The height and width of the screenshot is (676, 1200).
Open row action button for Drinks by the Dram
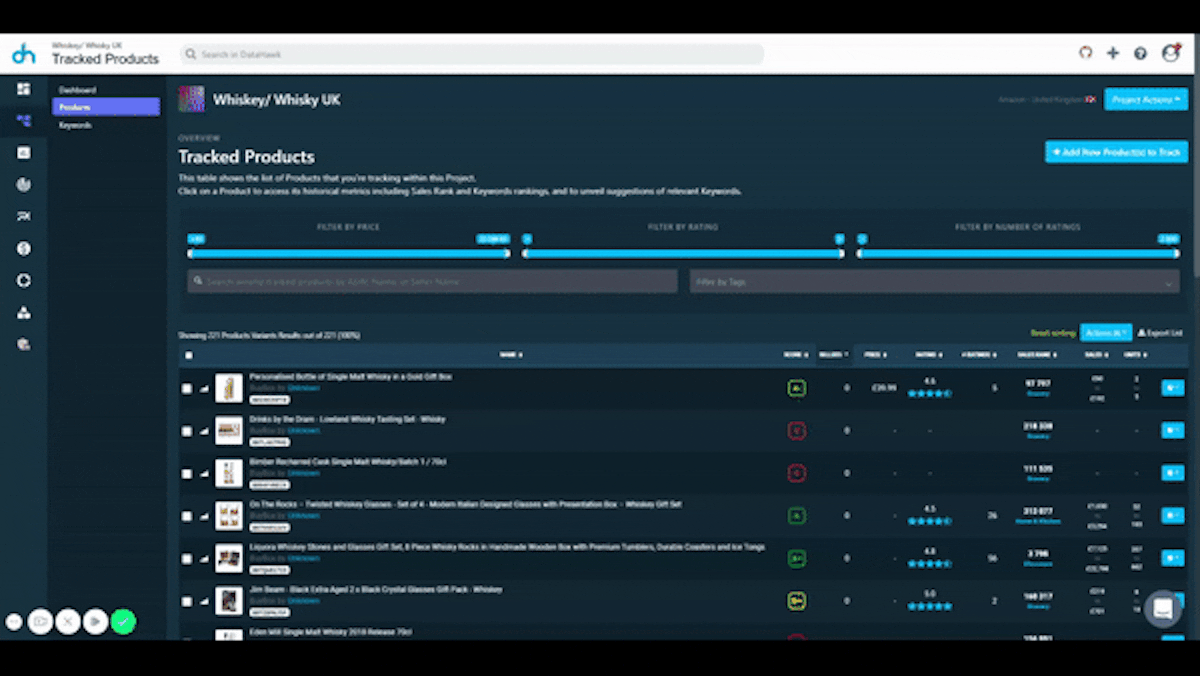[1173, 430]
